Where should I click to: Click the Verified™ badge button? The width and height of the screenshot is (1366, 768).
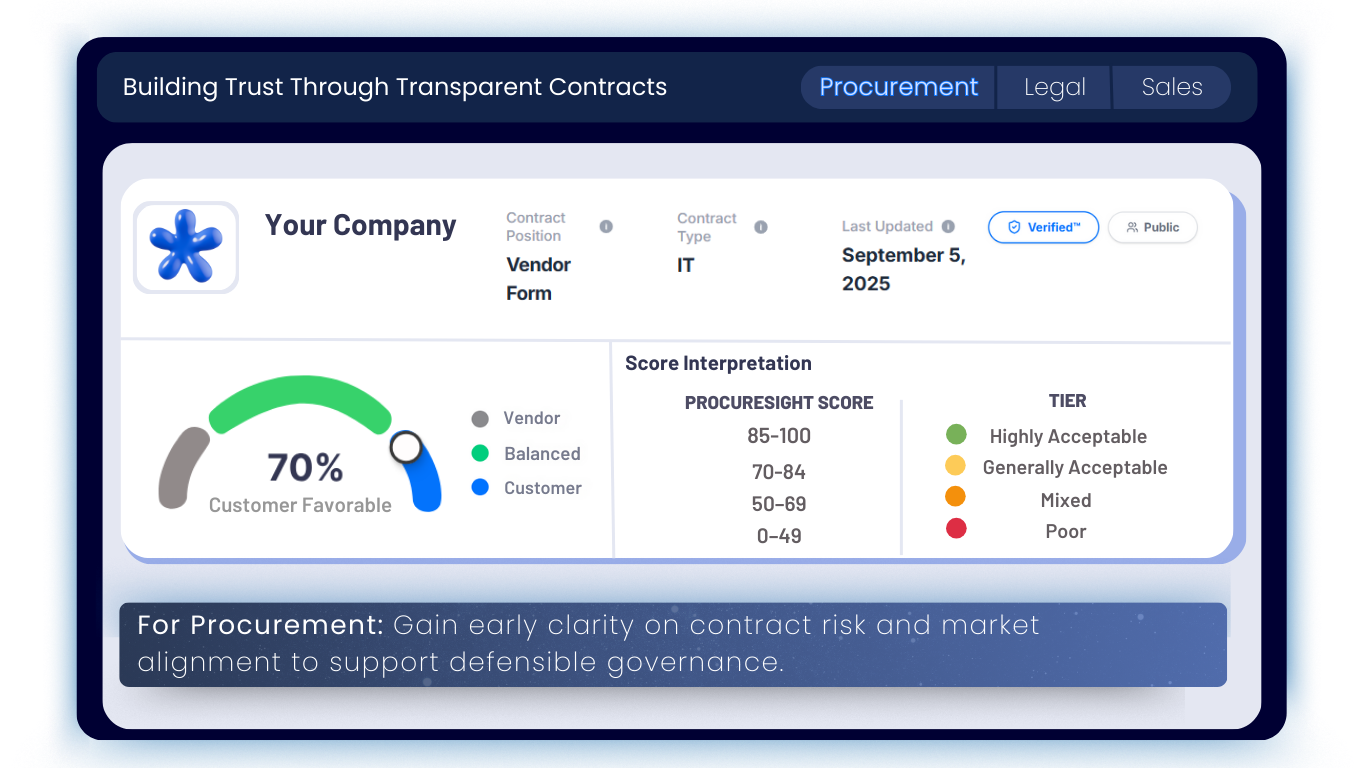pos(1043,227)
